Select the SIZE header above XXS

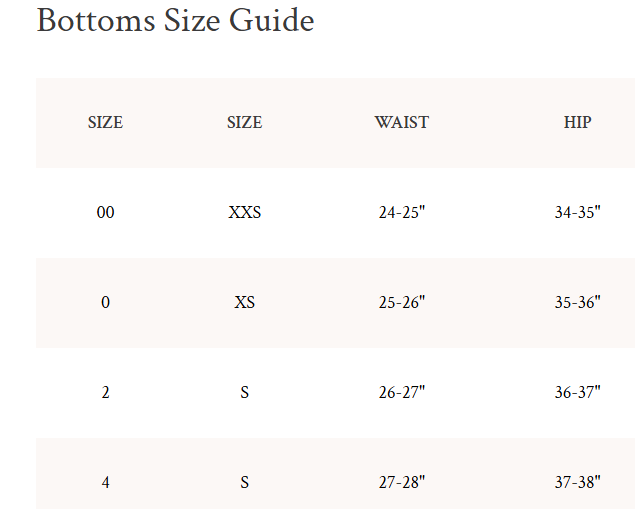point(244,123)
